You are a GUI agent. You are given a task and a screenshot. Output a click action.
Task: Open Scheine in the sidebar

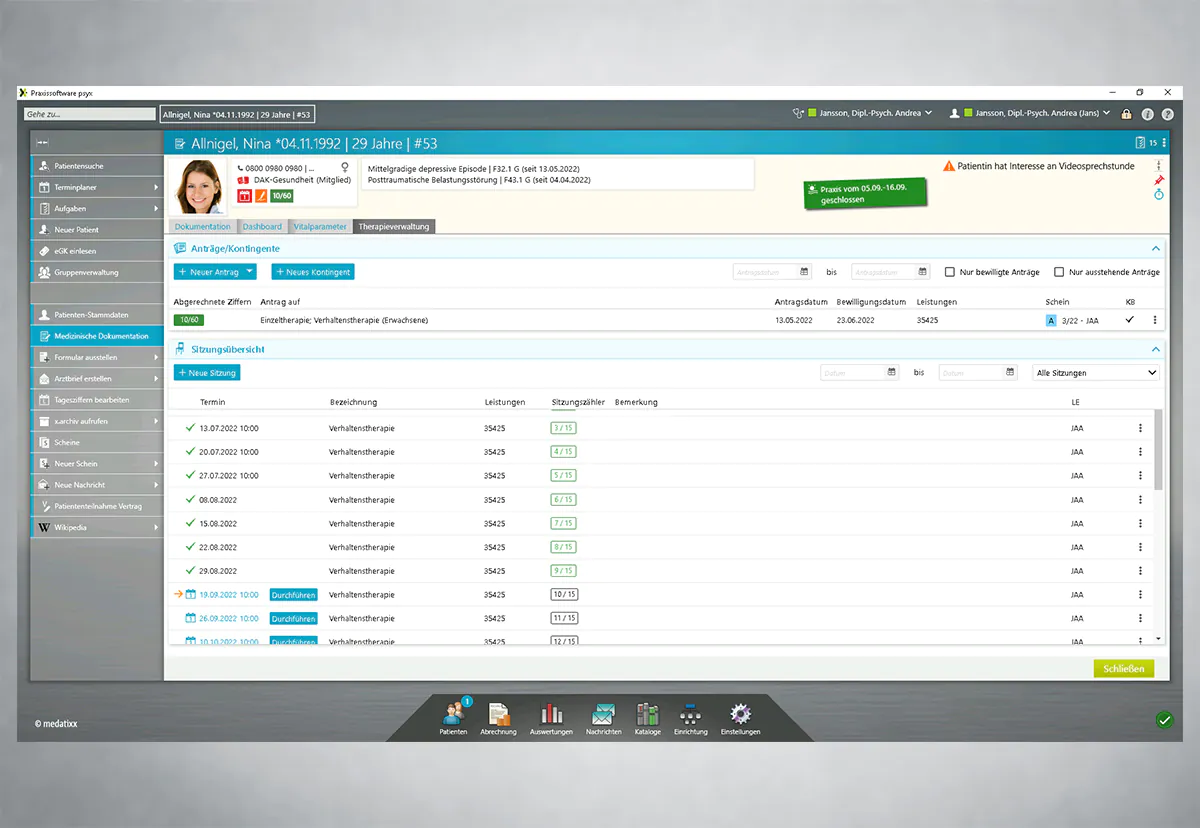click(96, 442)
